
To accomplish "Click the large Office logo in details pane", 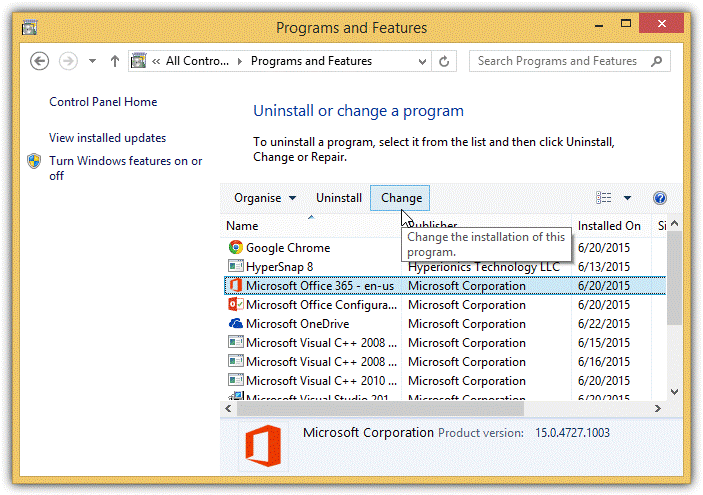I will [x=264, y=446].
